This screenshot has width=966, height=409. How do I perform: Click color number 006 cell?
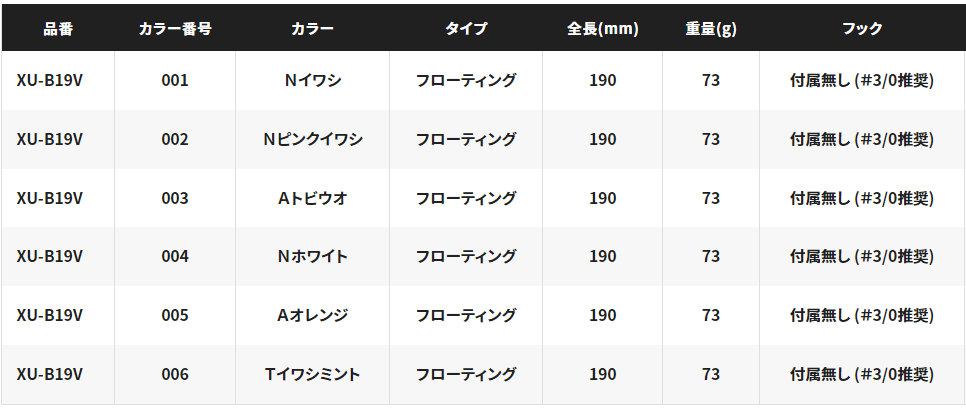pos(175,374)
